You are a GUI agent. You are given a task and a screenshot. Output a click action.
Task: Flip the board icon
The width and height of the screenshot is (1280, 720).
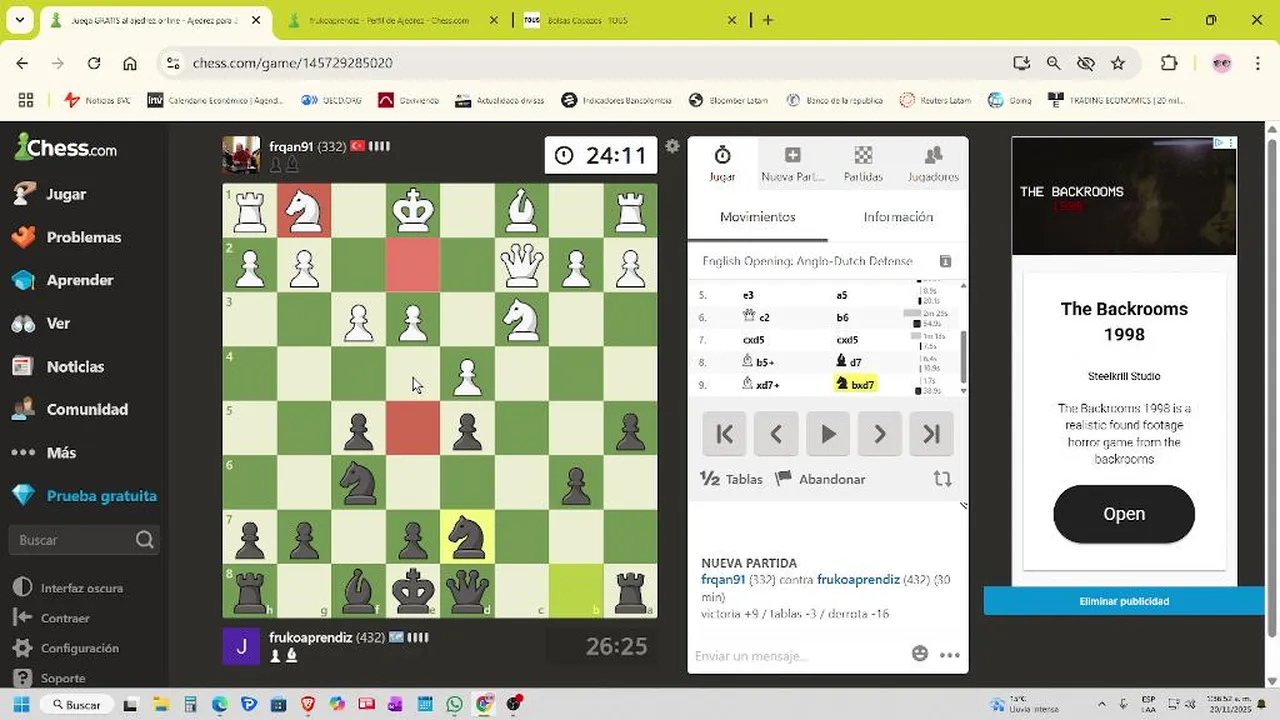pyautogui.click(x=942, y=479)
